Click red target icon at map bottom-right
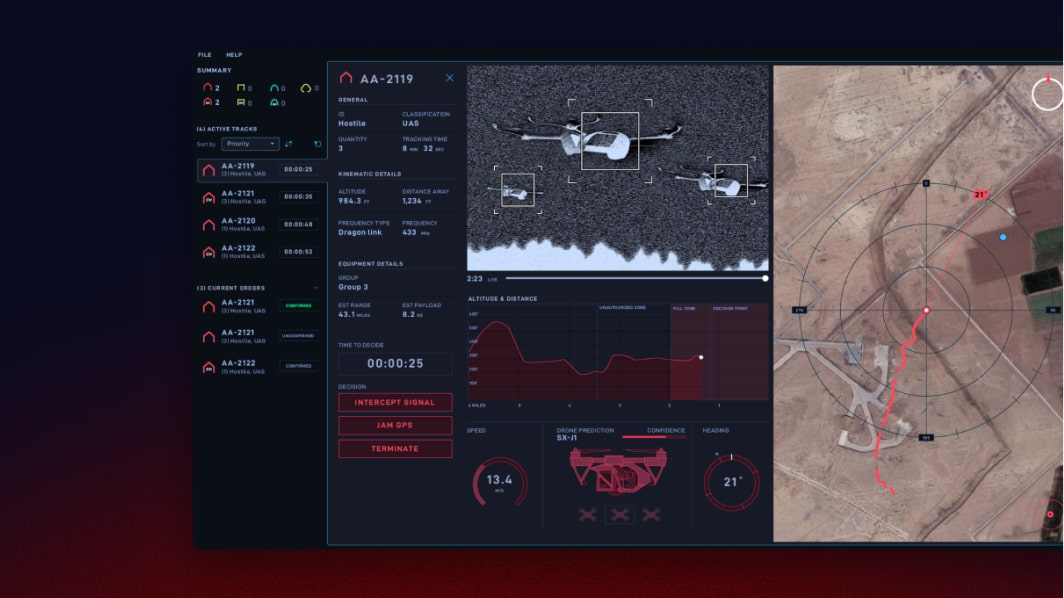The width and height of the screenshot is (1064, 598). (x=1050, y=515)
